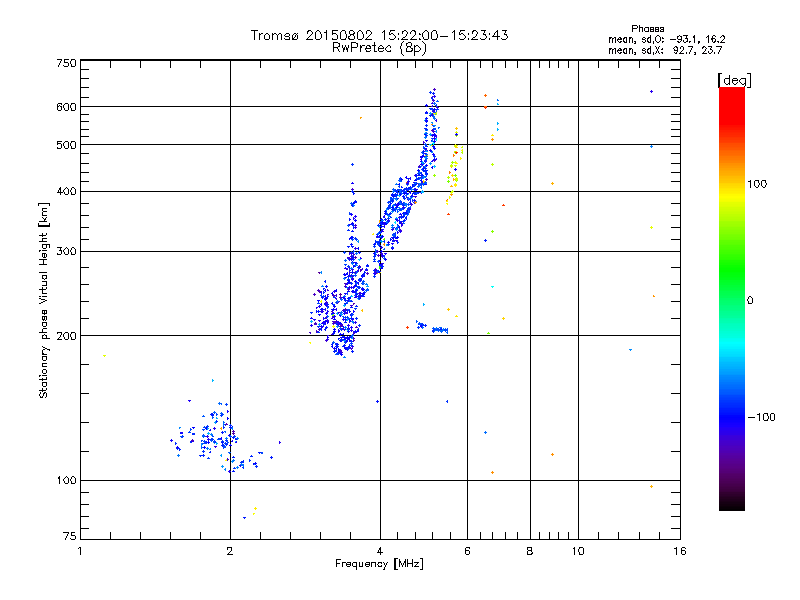Image resolution: width=800 pixels, height=600 pixels.
Task: Click 'mean, sd,O: -93.1, 16.2' text
Action: click(x=666, y=39)
